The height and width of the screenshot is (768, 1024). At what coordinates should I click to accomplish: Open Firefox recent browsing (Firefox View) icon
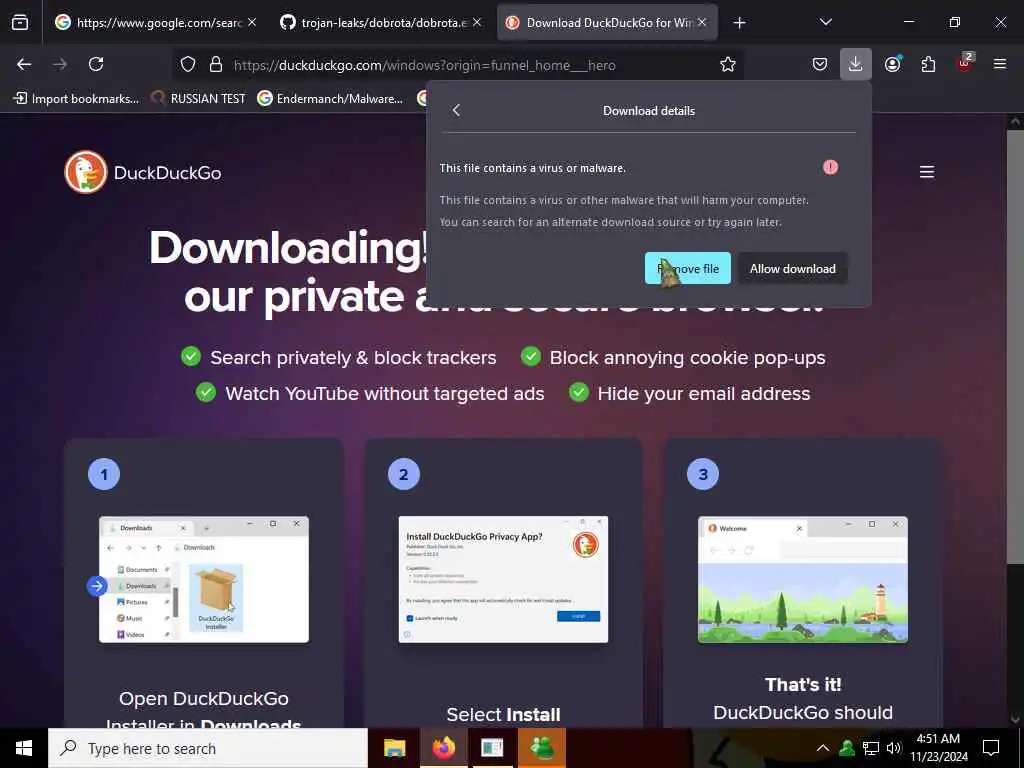20,23
